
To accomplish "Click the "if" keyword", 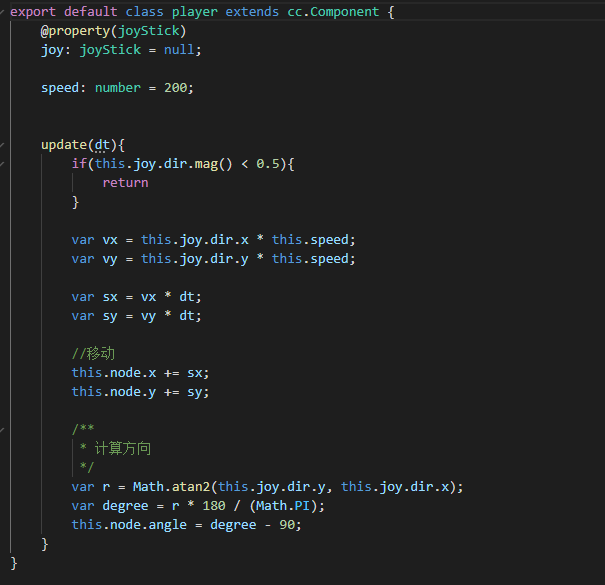I will pyautogui.click(x=79, y=164).
